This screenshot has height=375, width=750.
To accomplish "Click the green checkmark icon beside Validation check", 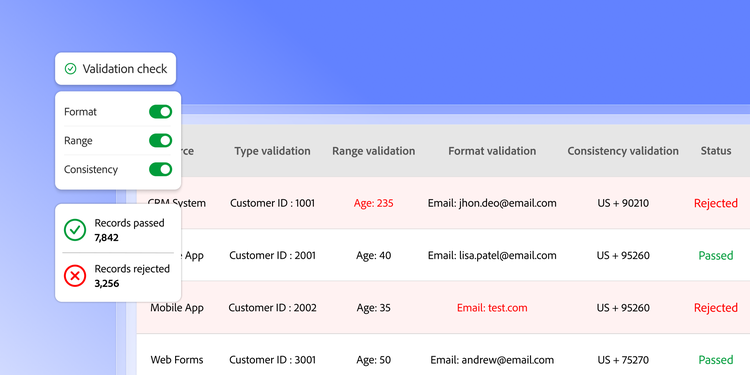I will pyautogui.click(x=70, y=69).
